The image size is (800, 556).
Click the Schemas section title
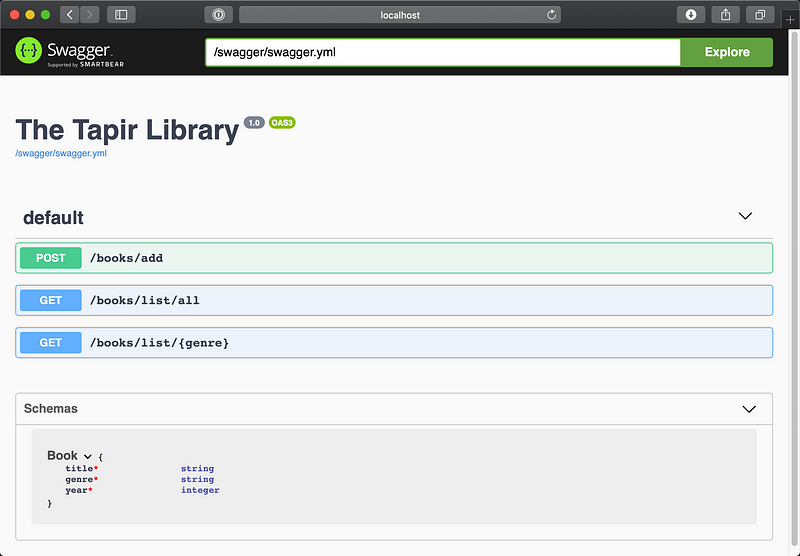pos(51,409)
